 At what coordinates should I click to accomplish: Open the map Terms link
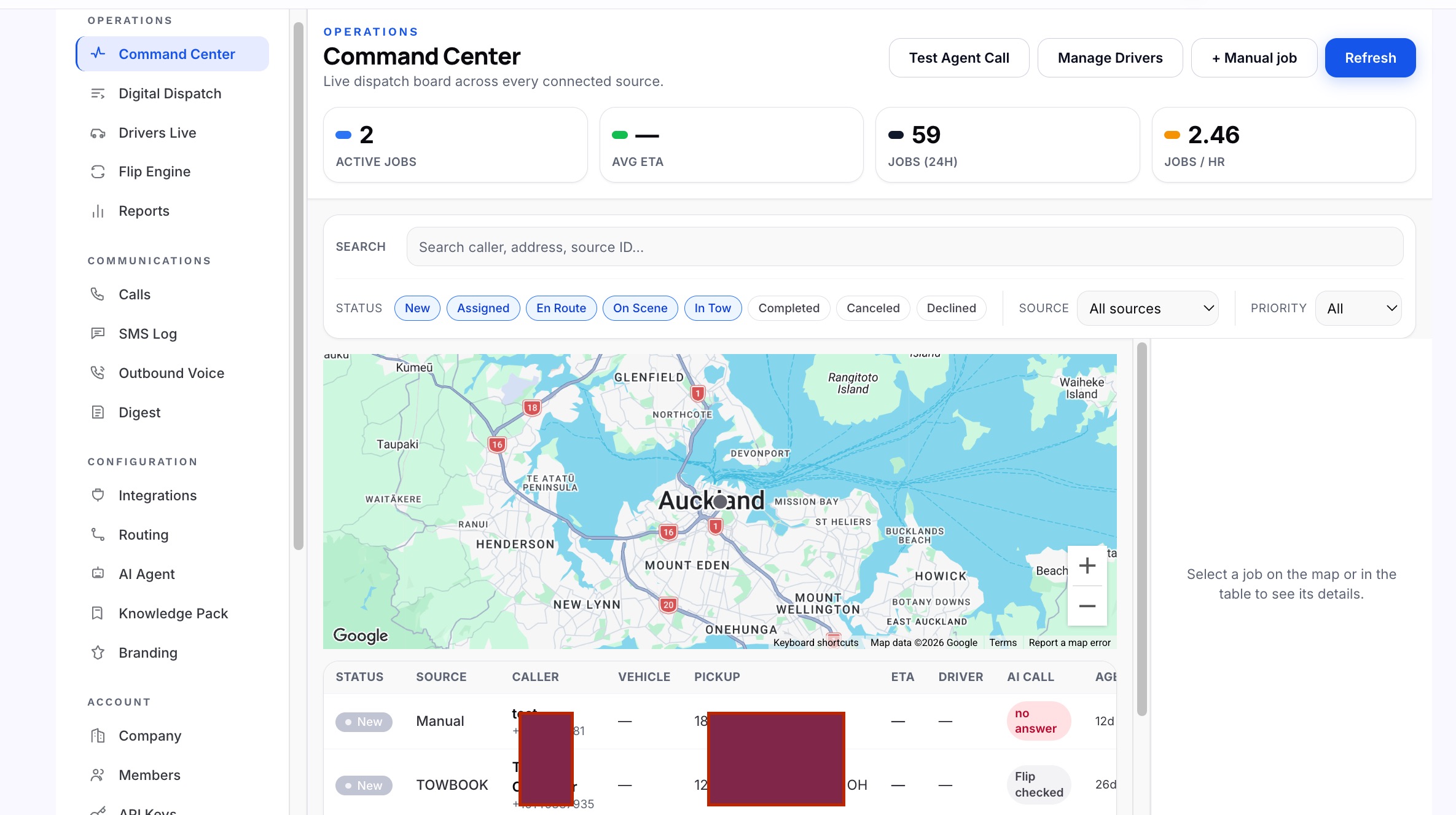(x=1003, y=642)
